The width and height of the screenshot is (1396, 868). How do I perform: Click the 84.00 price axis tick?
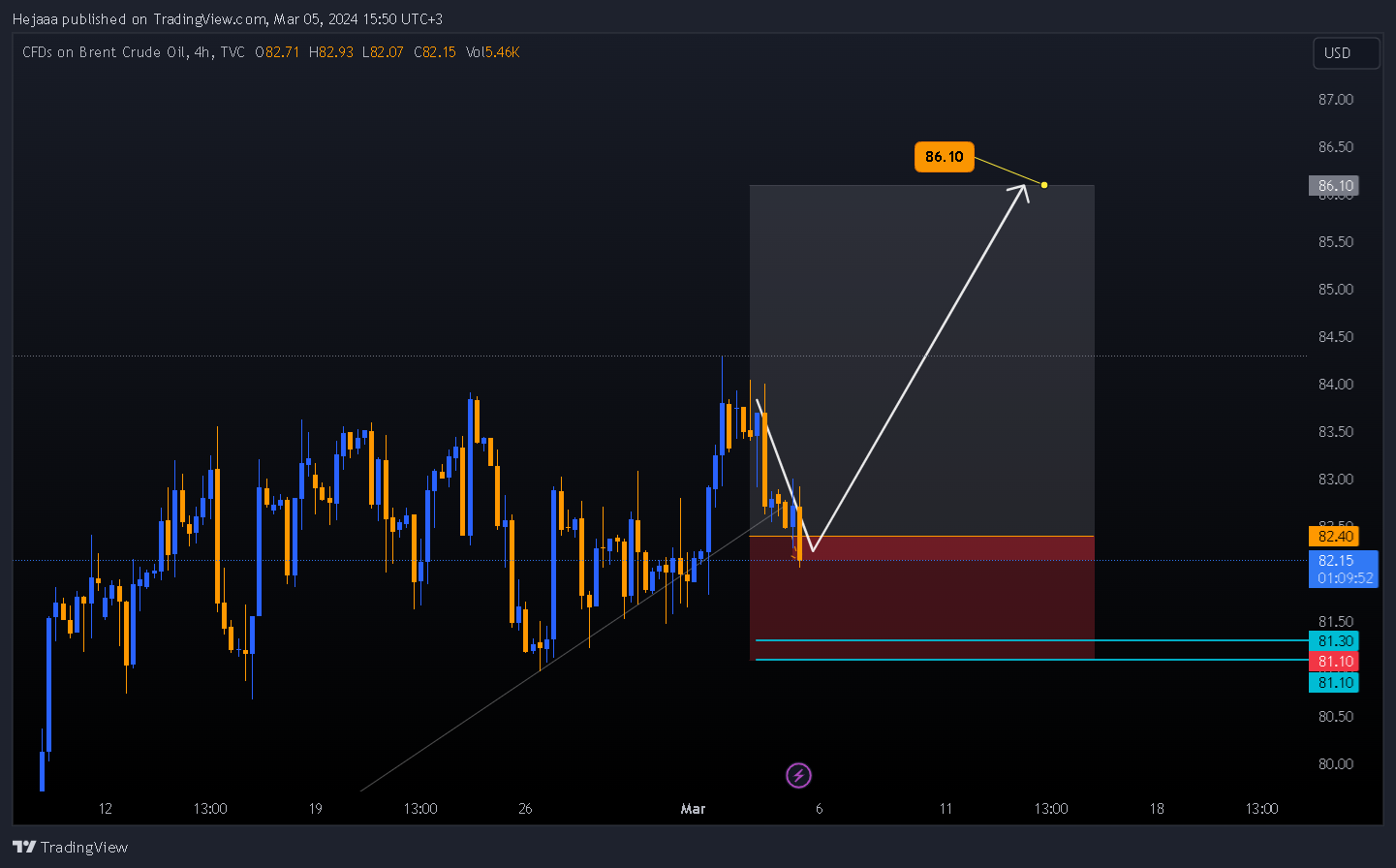click(x=1336, y=384)
